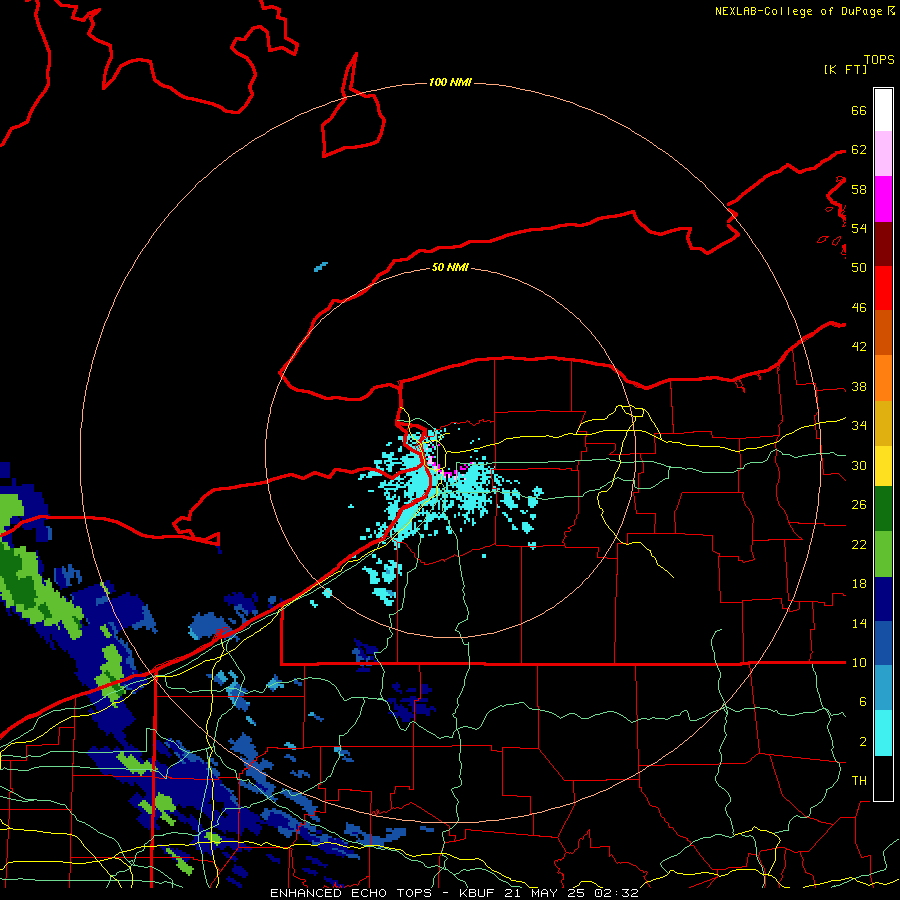Select the light blue legend swatch

(x=883, y=688)
